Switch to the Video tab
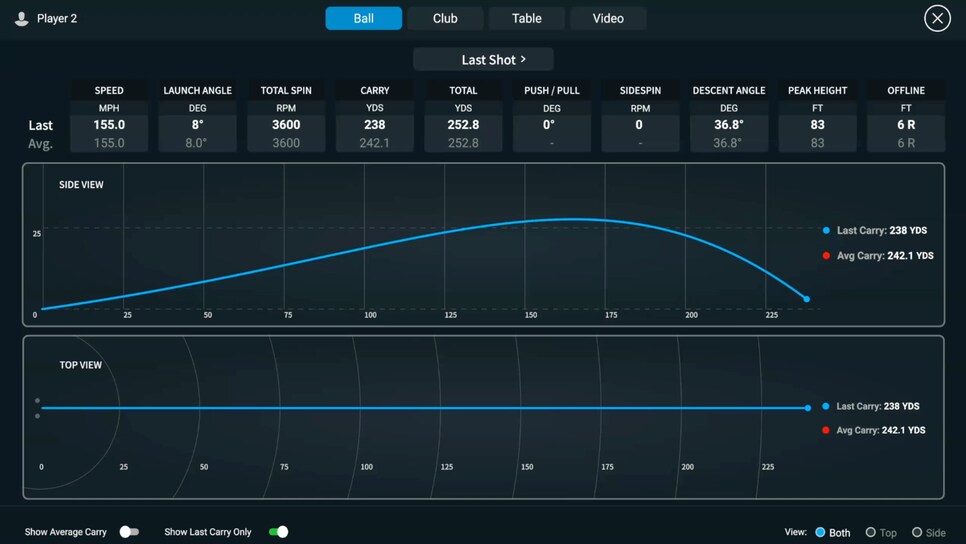The width and height of the screenshot is (966, 544). [608, 18]
